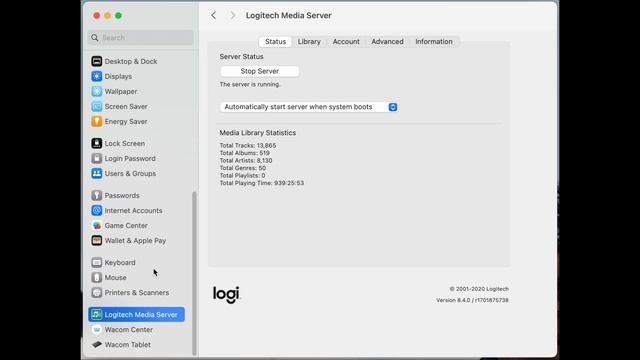
Task: Open the Information tab
Action: pyautogui.click(x=434, y=42)
